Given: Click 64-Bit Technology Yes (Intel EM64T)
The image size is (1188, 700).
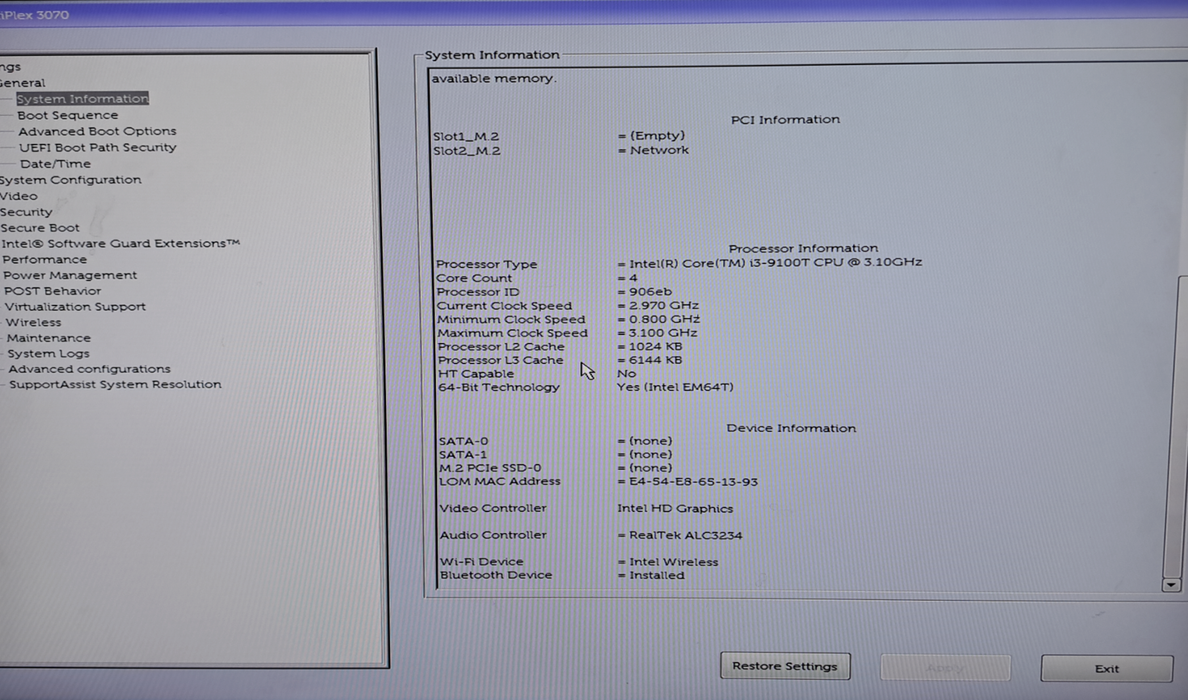Looking at the screenshot, I should (x=675, y=387).
